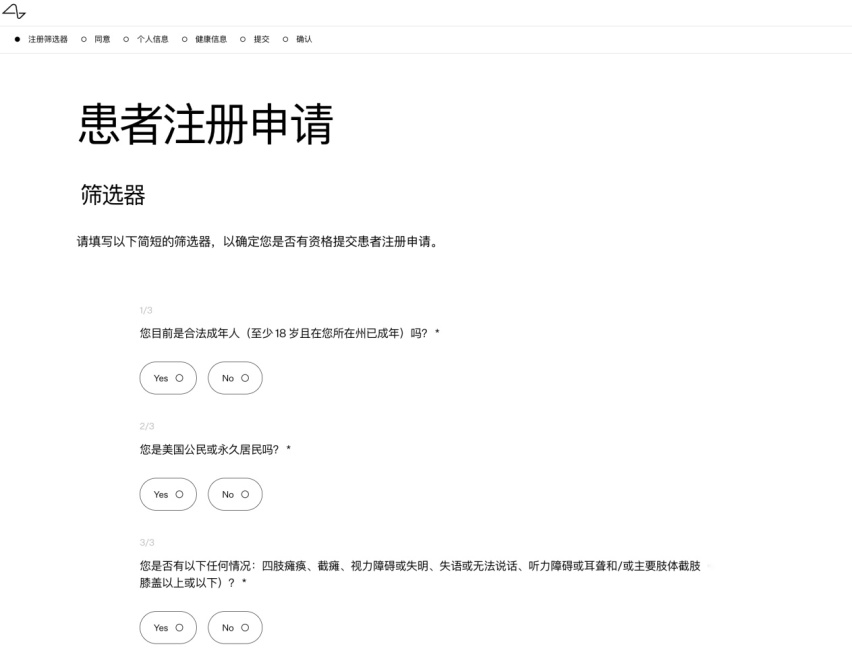The height and width of the screenshot is (657, 852).
Task: Click the 3/3 question counter
Action: [x=147, y=542]
